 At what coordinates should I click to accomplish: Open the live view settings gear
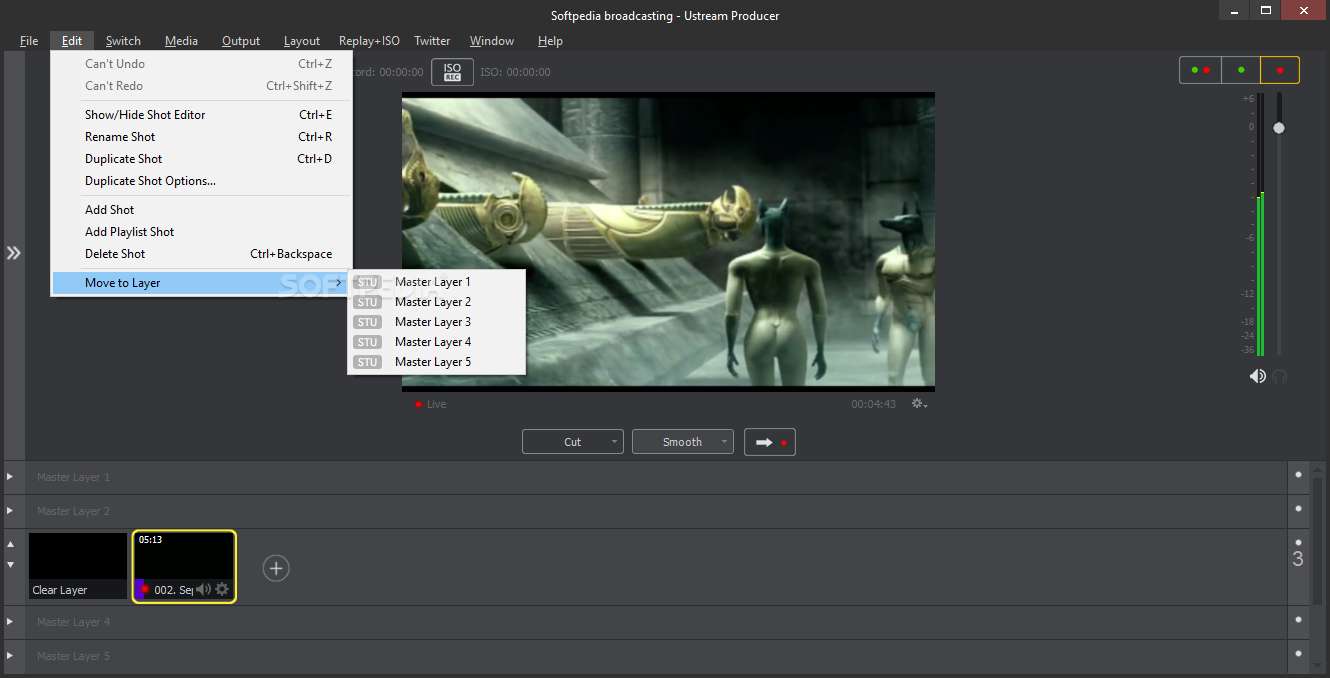919,404
